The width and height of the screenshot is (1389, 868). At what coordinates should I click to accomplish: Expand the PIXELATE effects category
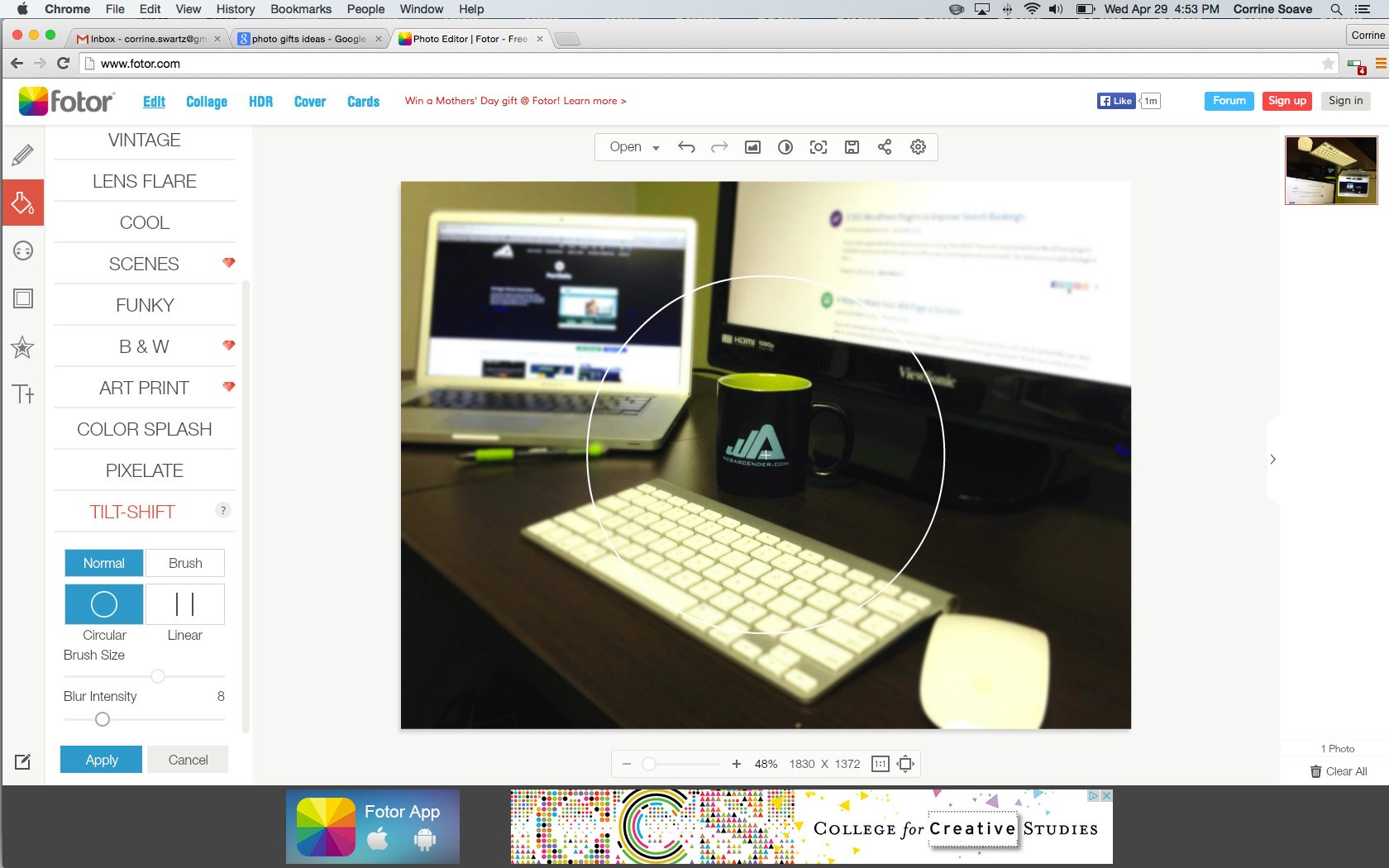pos(145,470)
